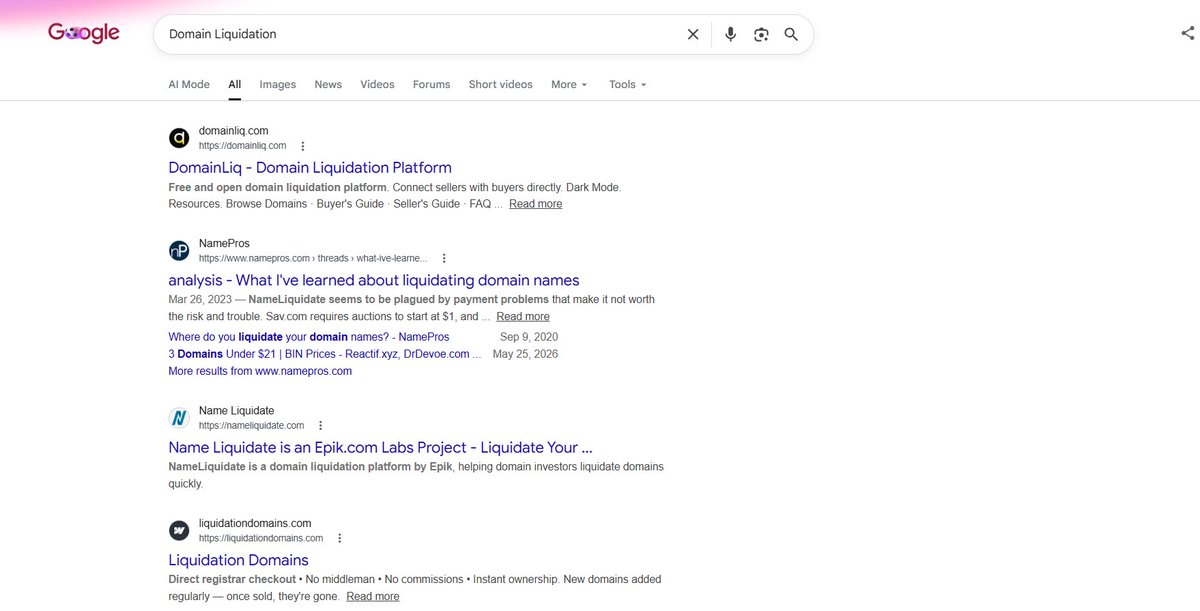Screen dimensions: 1200x611
Task: Click the domainliq.com site name
Action: [233, 131]
